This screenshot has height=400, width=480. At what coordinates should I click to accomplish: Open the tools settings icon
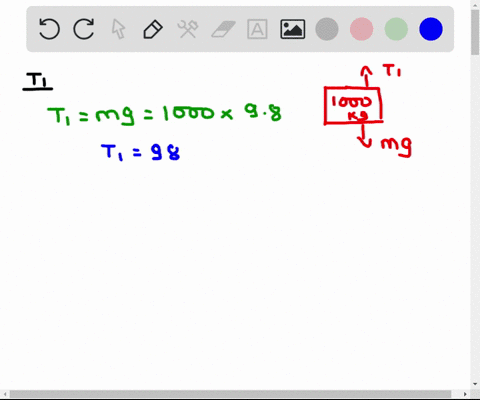tap(188, 29)
